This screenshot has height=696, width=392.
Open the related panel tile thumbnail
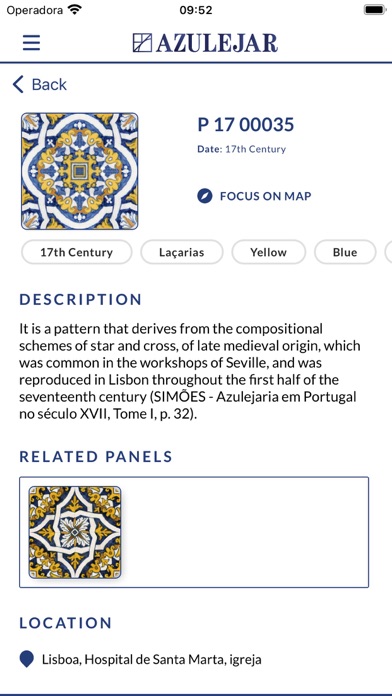pyautogui.click(x=75, y=532)
